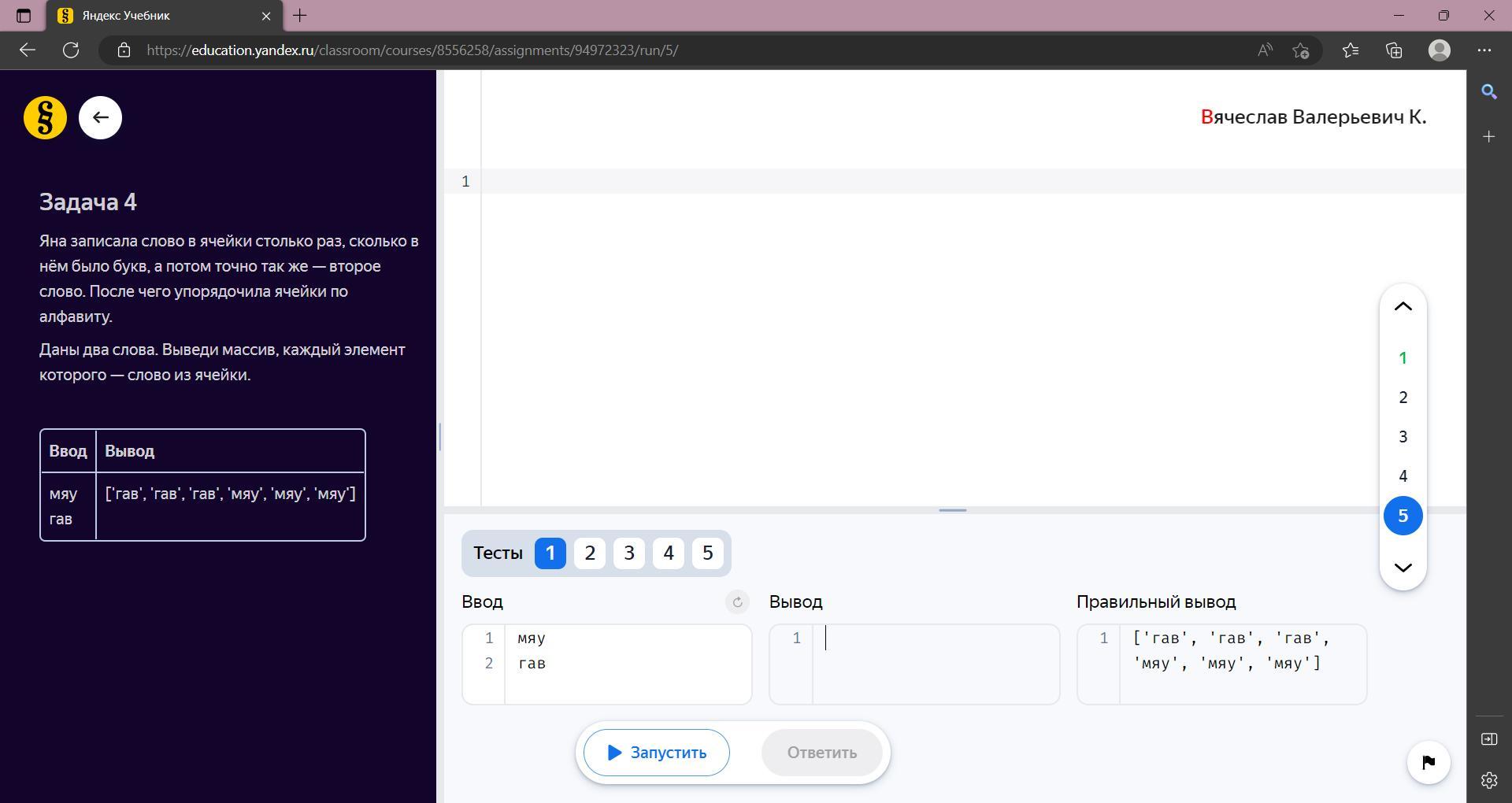Click the Ввод column header in example table
1512x803 pixels.
tap(68, 451)
